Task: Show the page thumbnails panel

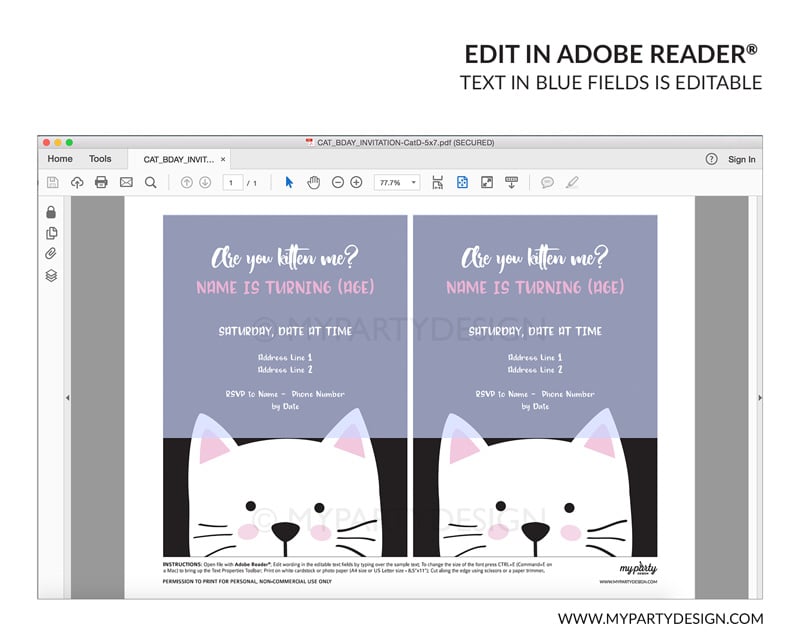Action: [x=51, y=233]
